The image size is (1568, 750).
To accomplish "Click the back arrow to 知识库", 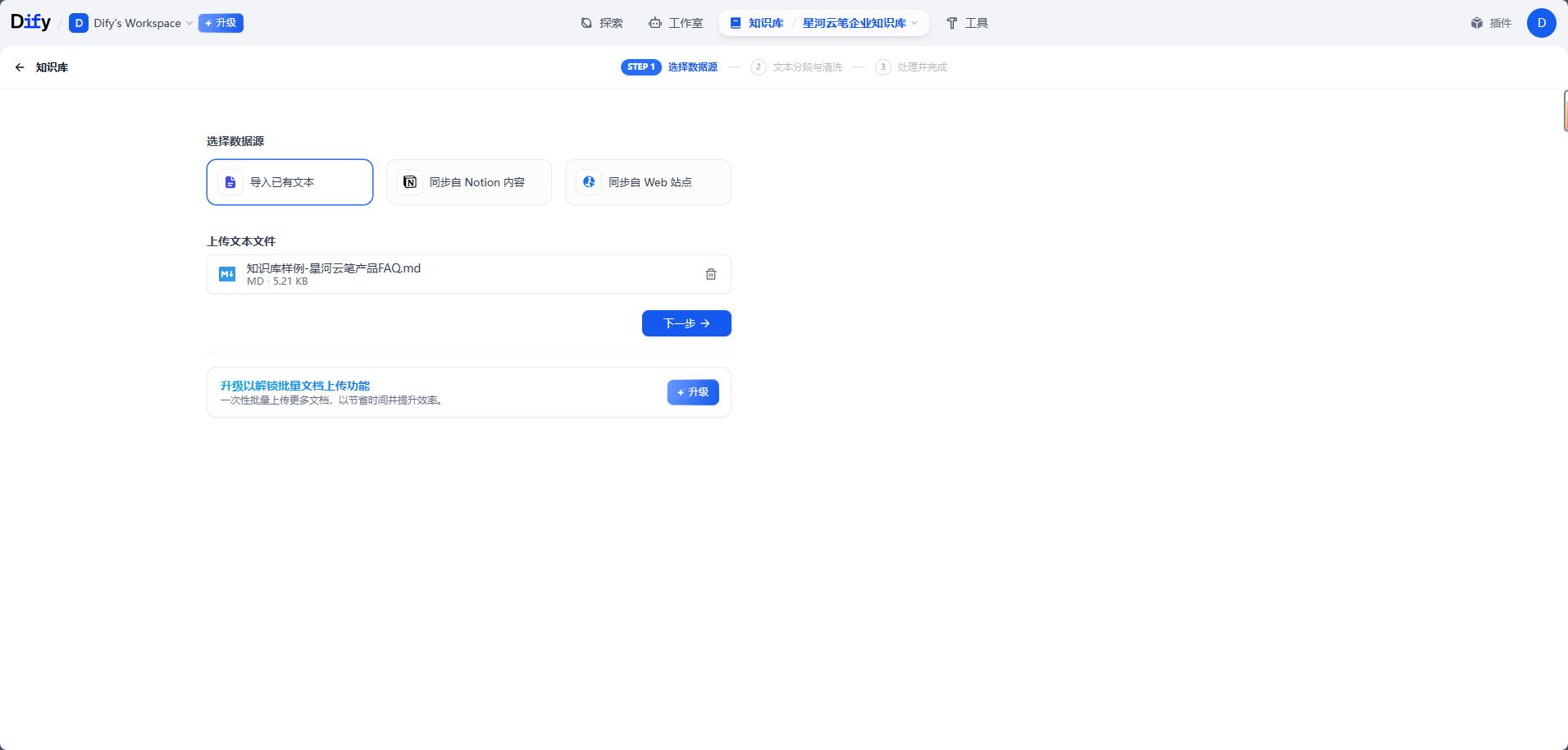I will (x=20, y=67).
